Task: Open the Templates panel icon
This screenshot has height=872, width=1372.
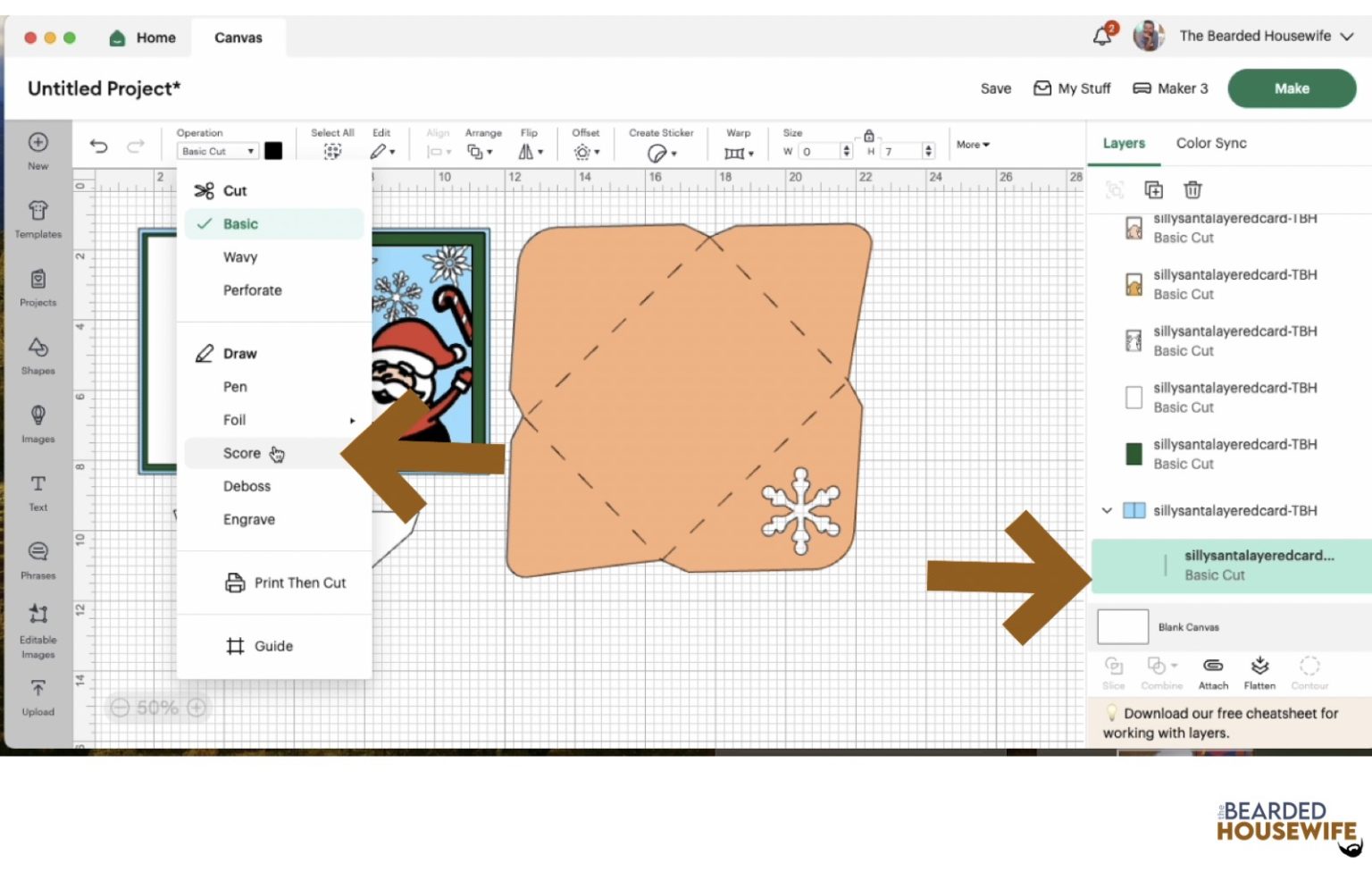Action: point(38,212)
